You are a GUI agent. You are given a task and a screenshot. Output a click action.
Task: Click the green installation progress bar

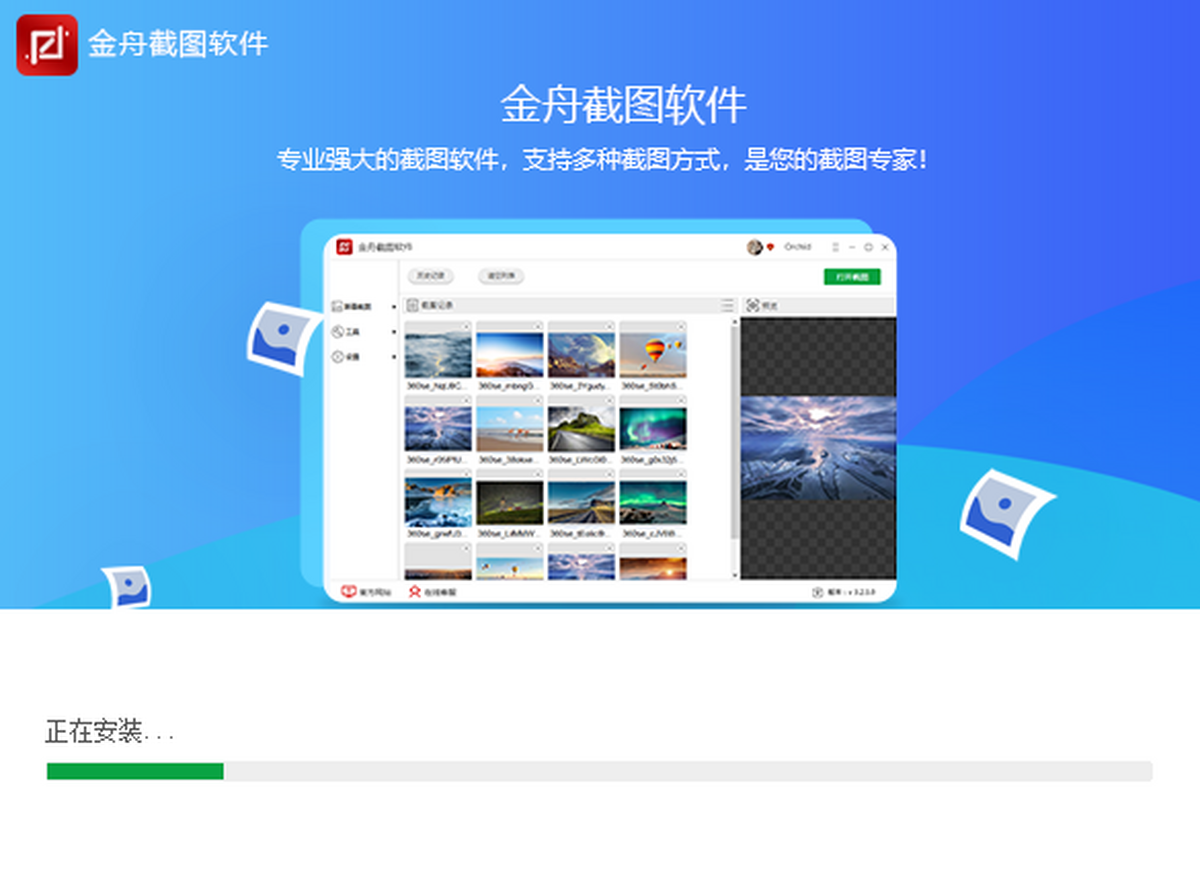click(x=135, y=771)
